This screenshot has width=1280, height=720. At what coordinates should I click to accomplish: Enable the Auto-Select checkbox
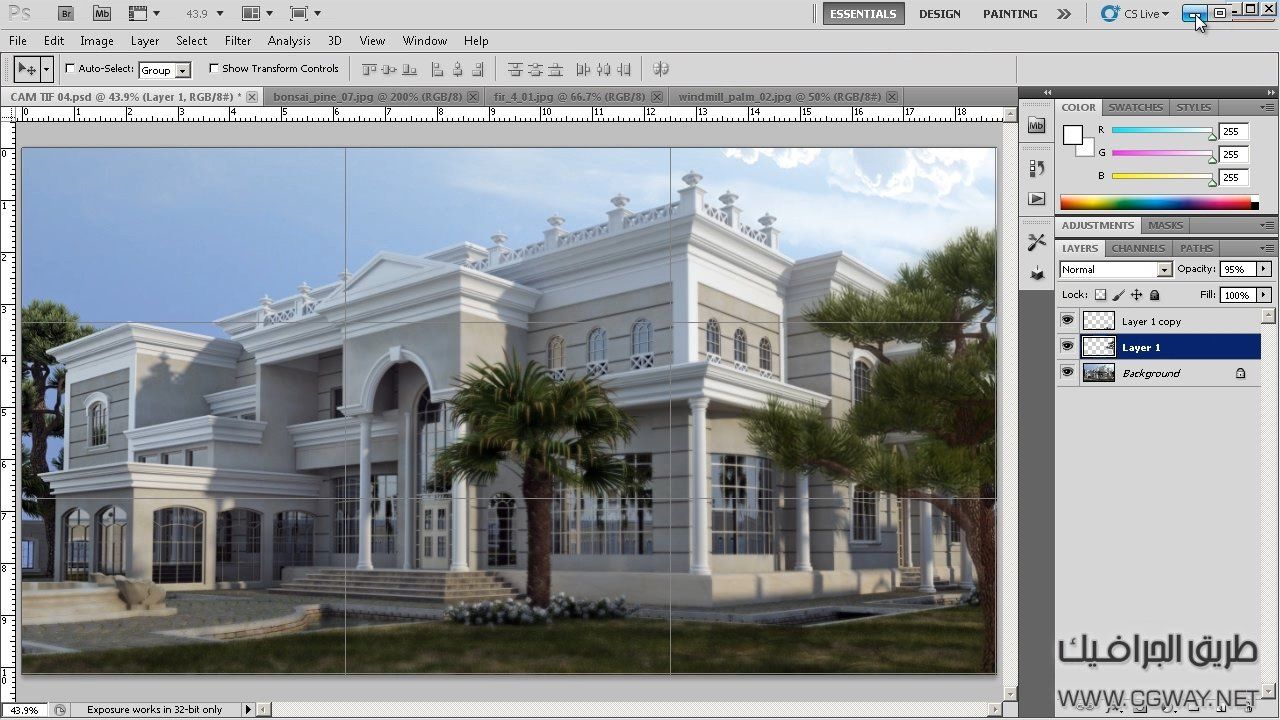pyautogui.click(x=70, y=68)
